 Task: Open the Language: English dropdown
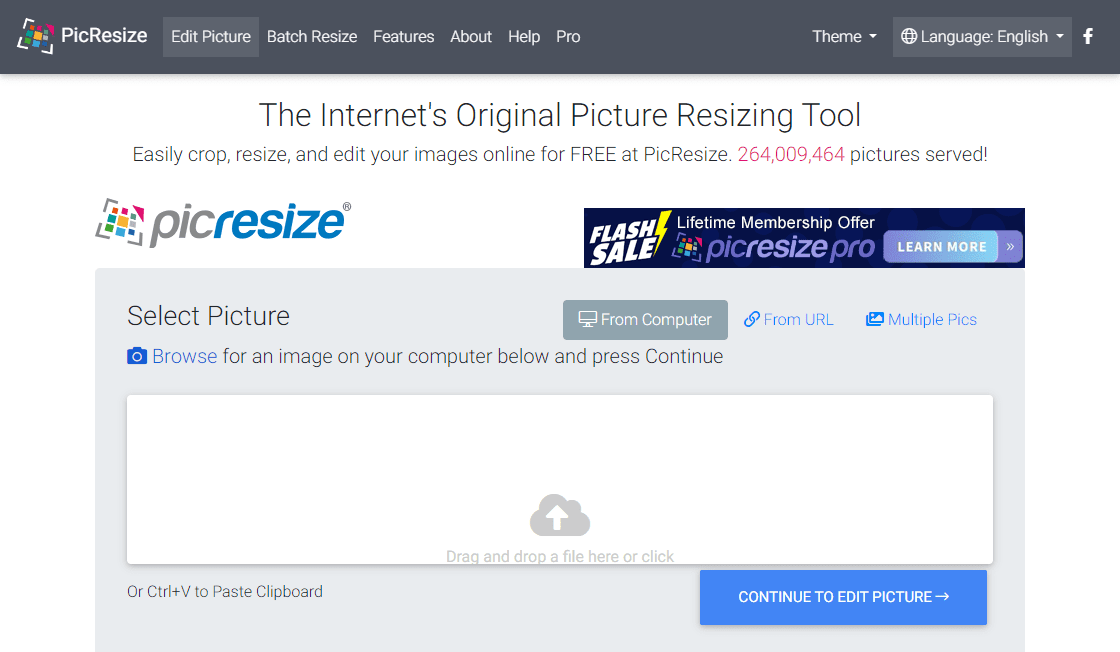pos(981,36)
